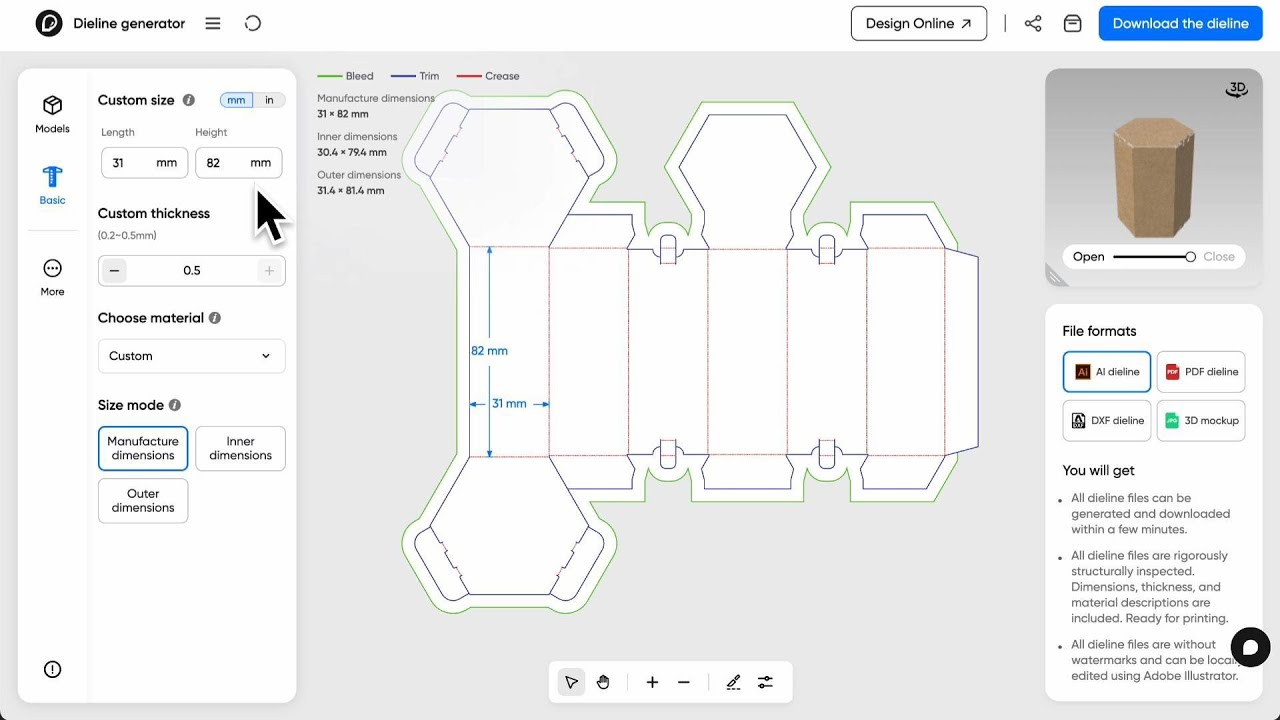Viewport: 1280px width, 720px height.
Task: Select the hand pan tool
Action: 603,682
